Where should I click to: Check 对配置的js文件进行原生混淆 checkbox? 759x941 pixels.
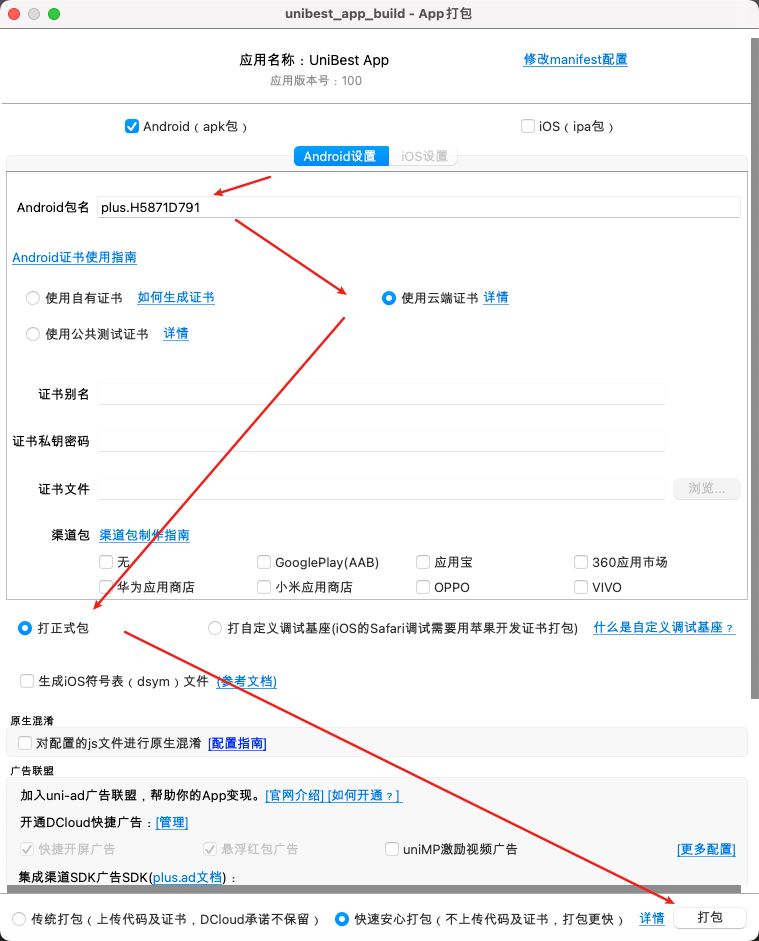coord(25,743)
